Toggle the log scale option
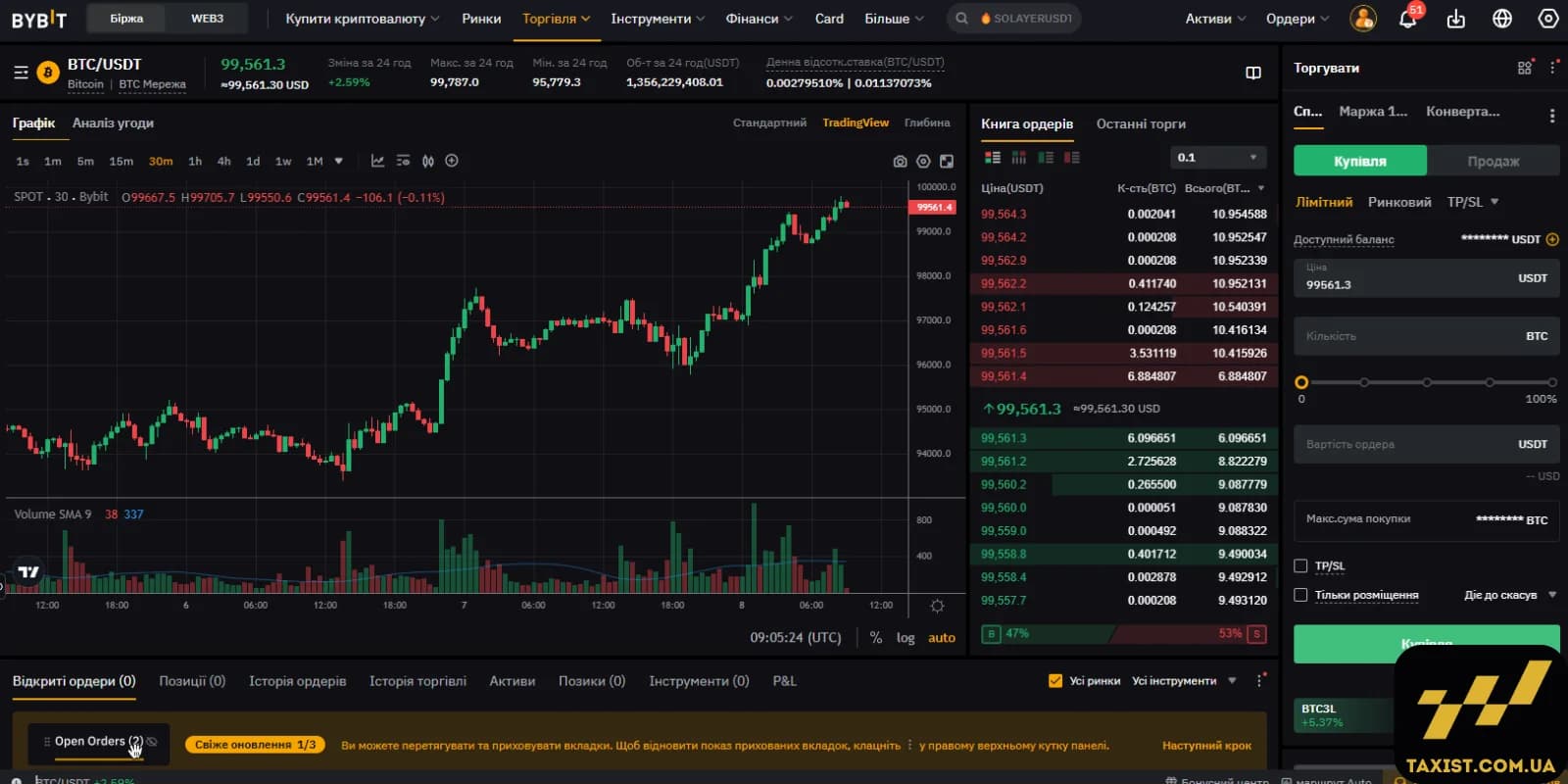 click(906, 637)
